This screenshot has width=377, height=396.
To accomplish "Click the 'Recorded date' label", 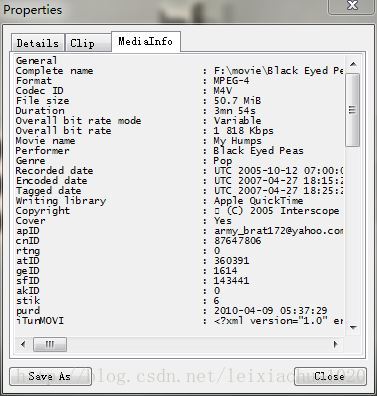I will point(54,171).
